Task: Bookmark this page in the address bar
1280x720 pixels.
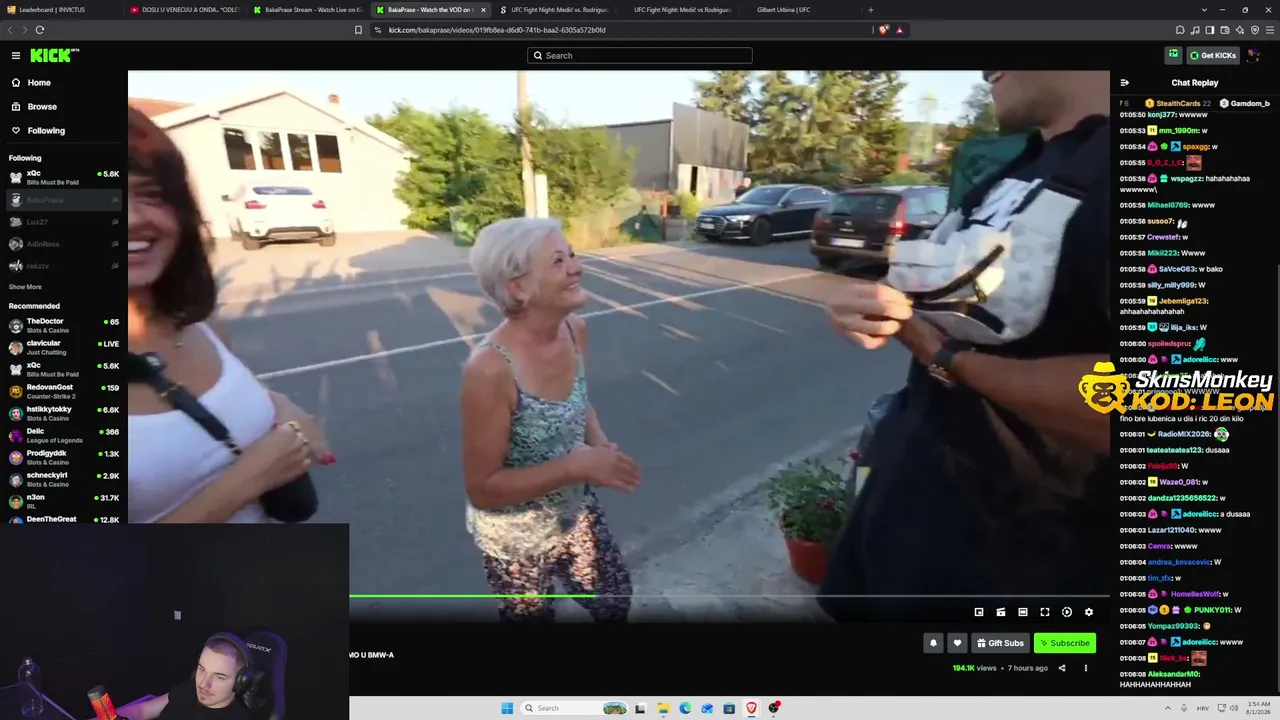Action: tap(358, 30)
